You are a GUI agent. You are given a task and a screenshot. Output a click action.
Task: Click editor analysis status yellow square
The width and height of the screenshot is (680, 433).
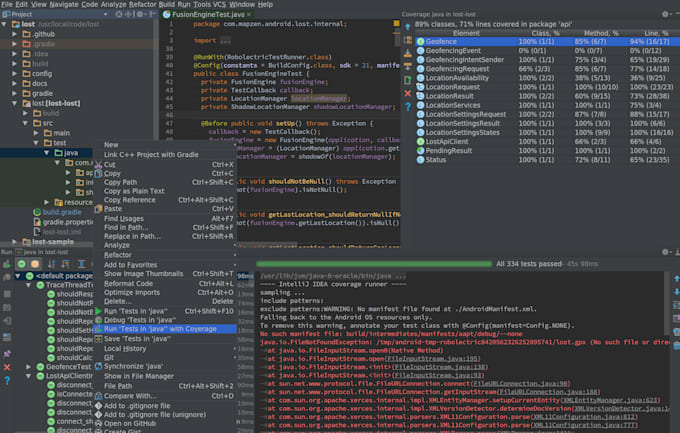[396, 23]
